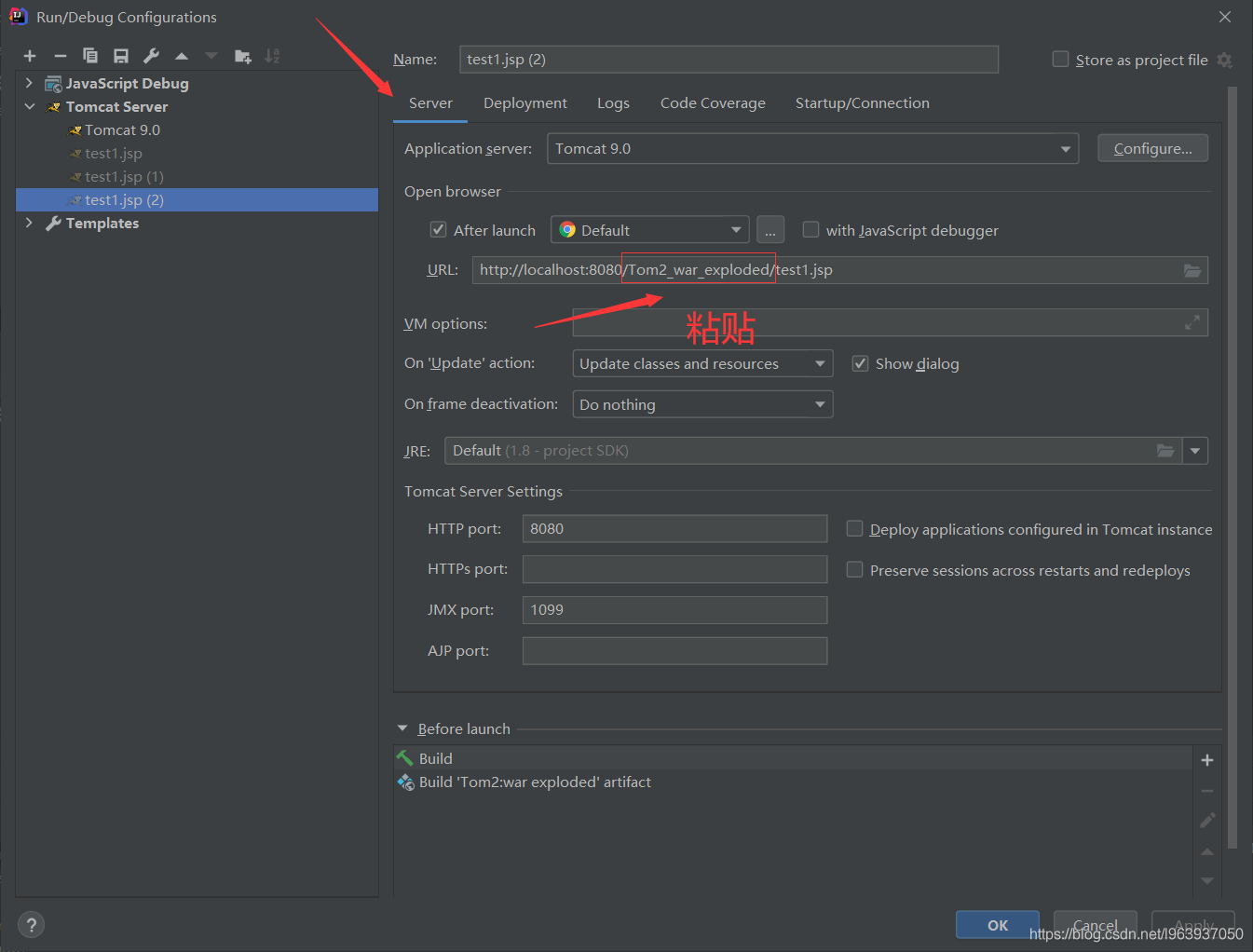Click the Name input field
1253x952 pixels.
pos(729,60)
